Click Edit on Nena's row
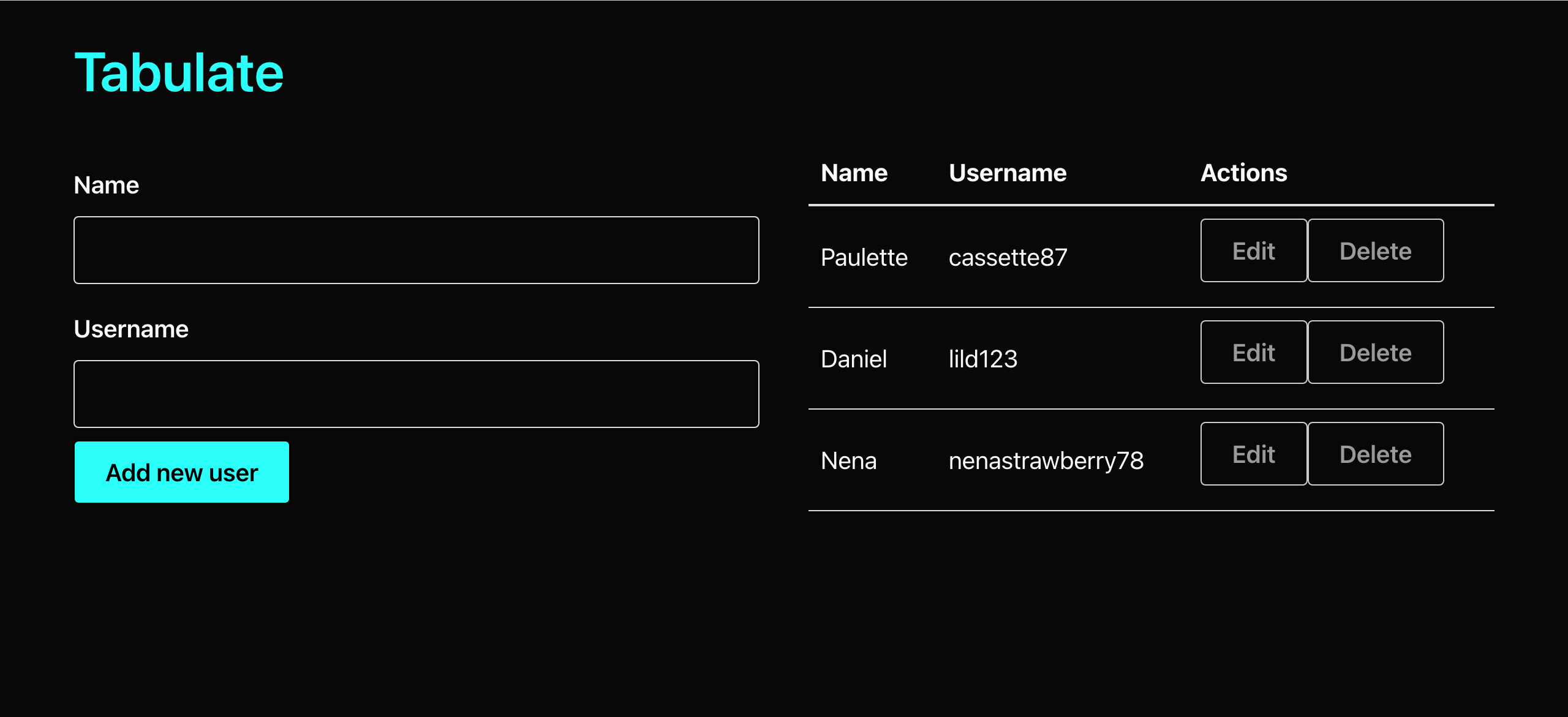 (x=1253, y=454)
